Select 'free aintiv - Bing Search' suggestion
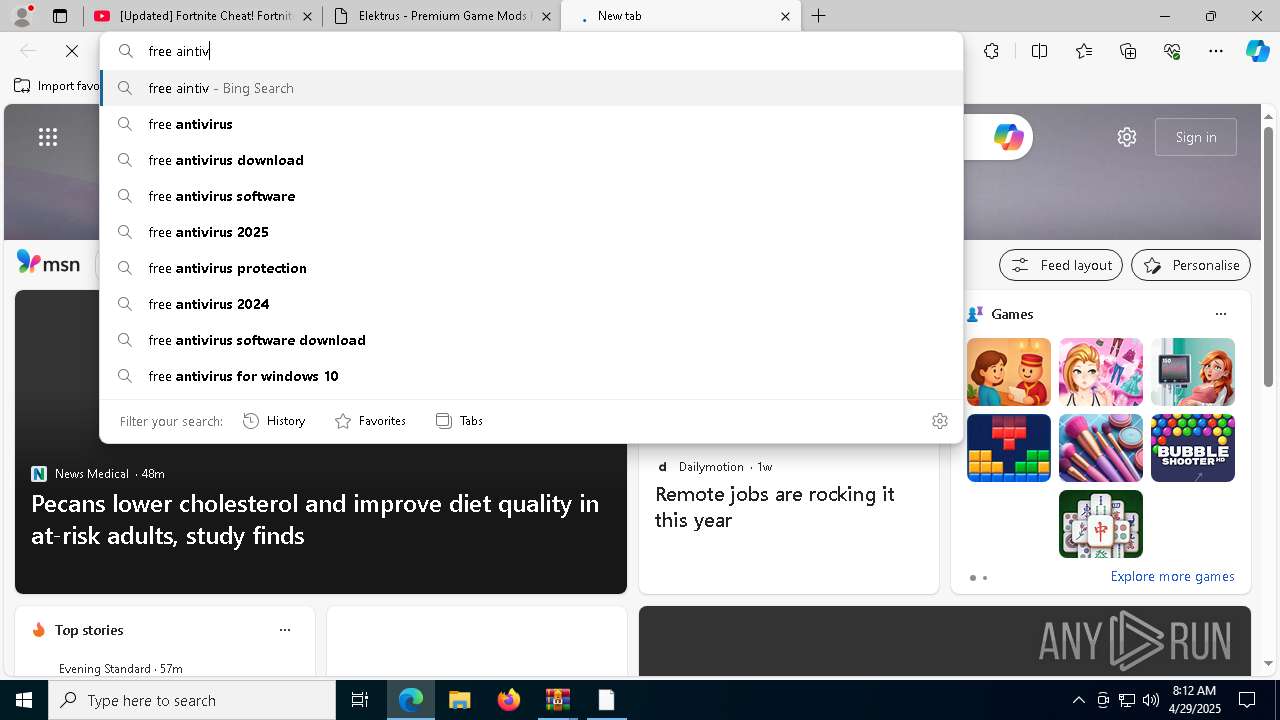Image resolution: width=1280 pixels, height=720 pixels. (532, 88)
